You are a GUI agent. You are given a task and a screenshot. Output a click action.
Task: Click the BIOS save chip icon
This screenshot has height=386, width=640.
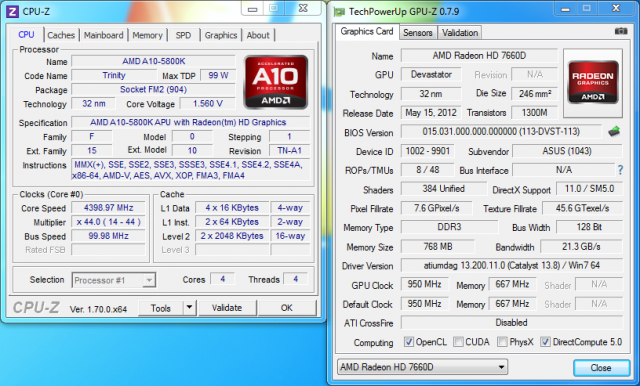(x=614, y=131)
